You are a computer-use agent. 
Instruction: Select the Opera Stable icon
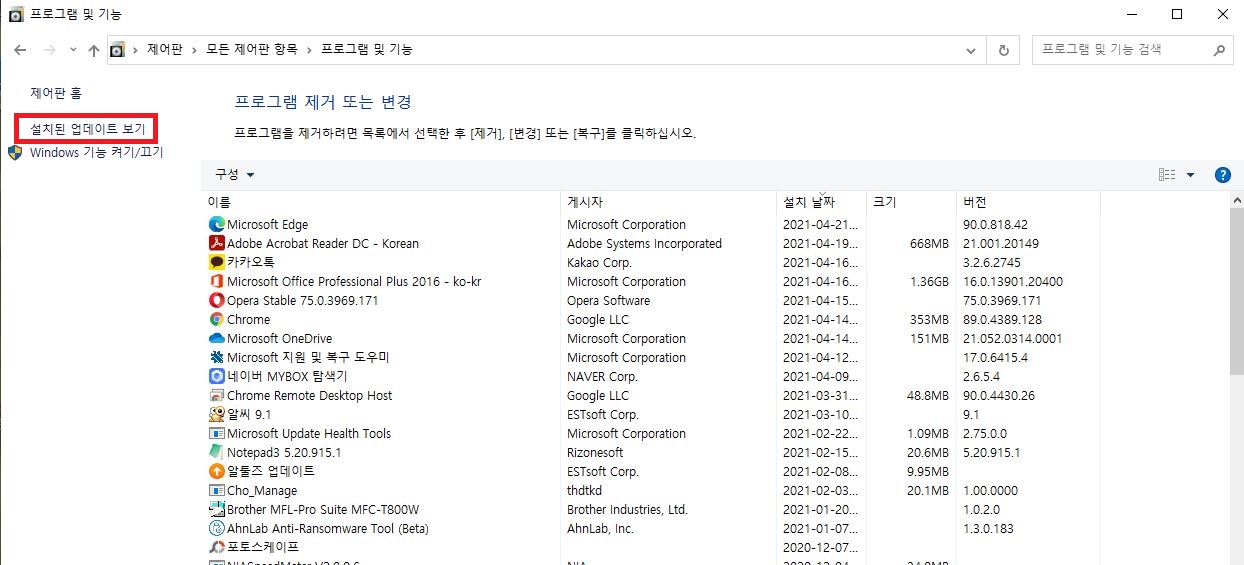pyautogui.click(x=217, y=300)
